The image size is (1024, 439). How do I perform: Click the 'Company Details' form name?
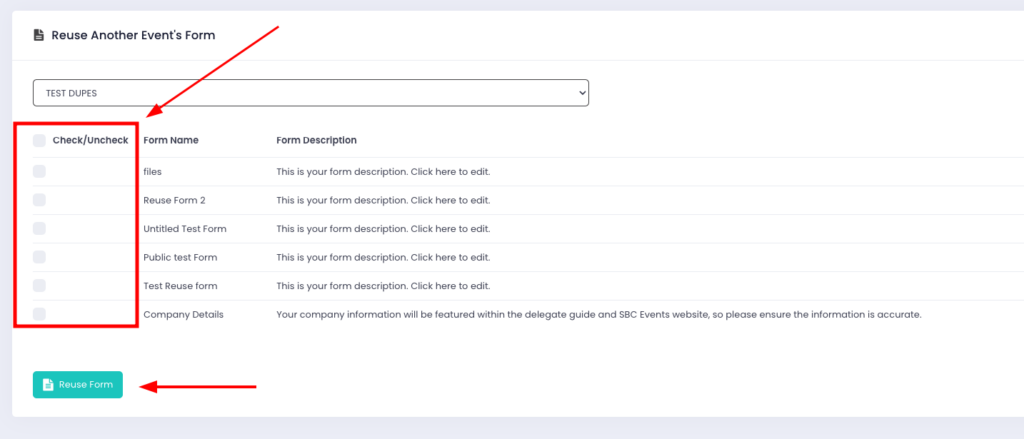(183, 314)
